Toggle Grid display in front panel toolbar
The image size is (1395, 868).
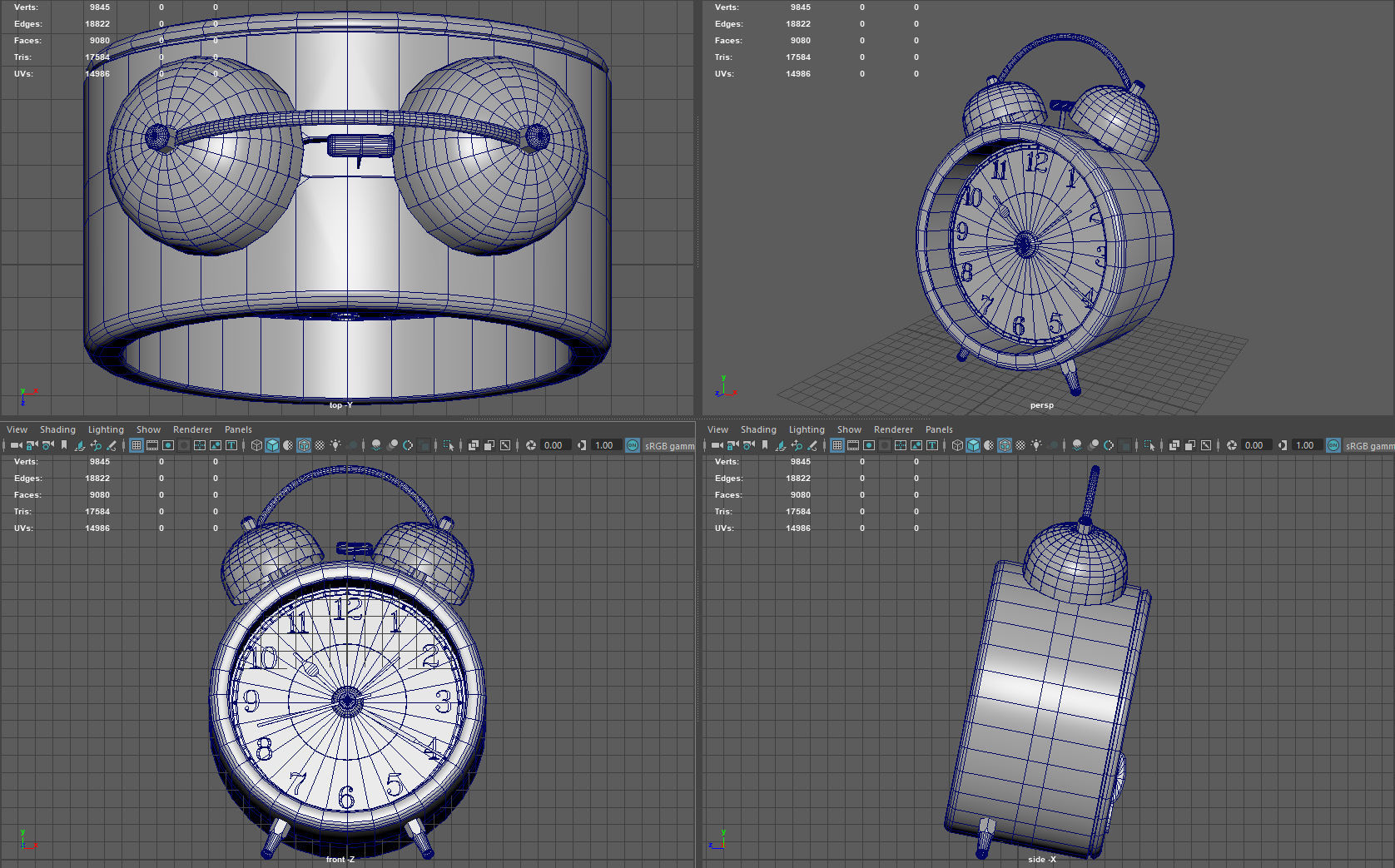pyautogui.click(x=136, y=445)
